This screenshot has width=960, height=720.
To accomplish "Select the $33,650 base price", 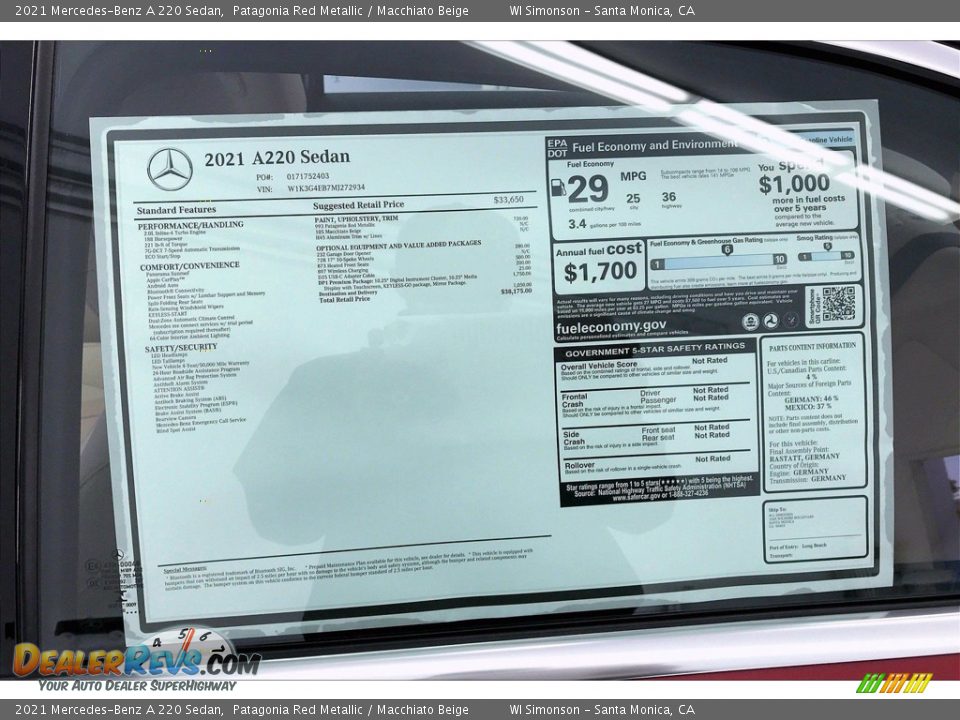I will (508, 200).
